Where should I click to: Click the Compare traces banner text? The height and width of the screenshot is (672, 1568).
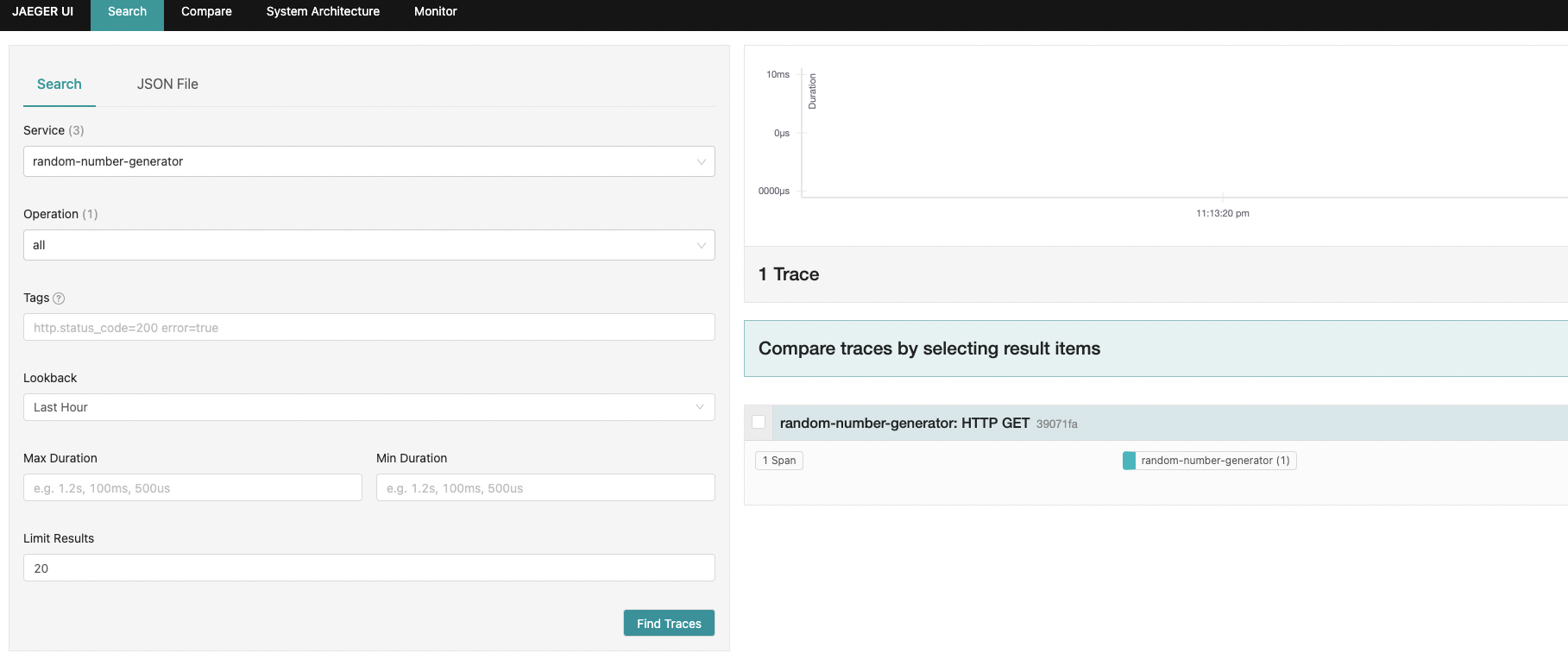(929, 349)
